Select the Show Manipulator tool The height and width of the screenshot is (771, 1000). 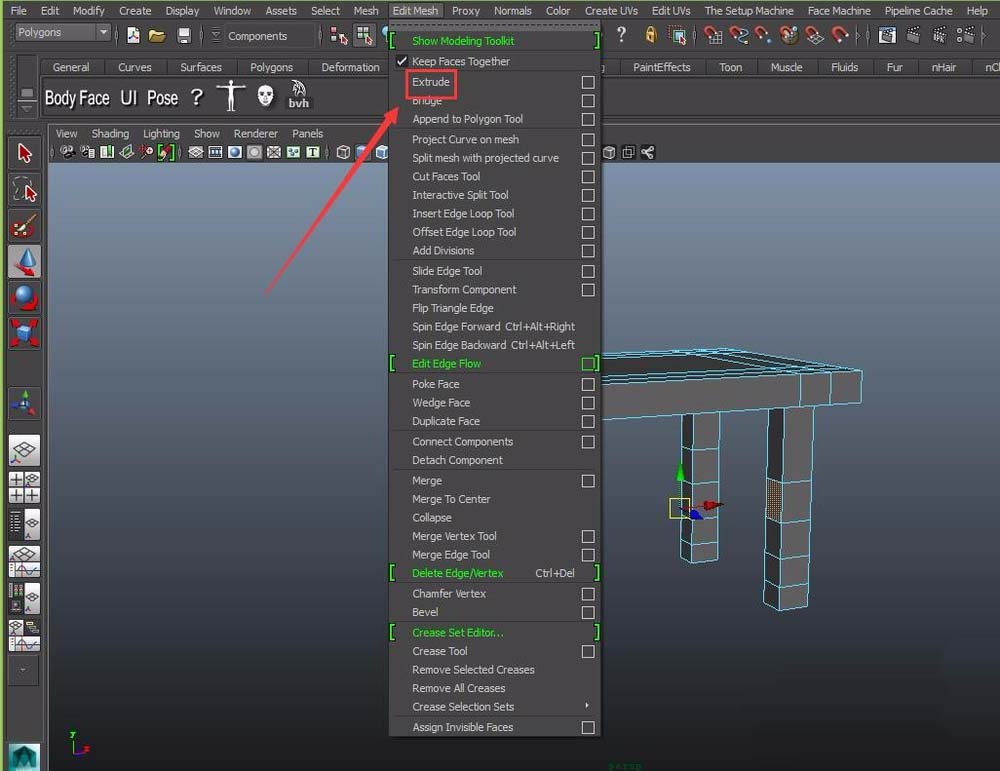[24, 404]
